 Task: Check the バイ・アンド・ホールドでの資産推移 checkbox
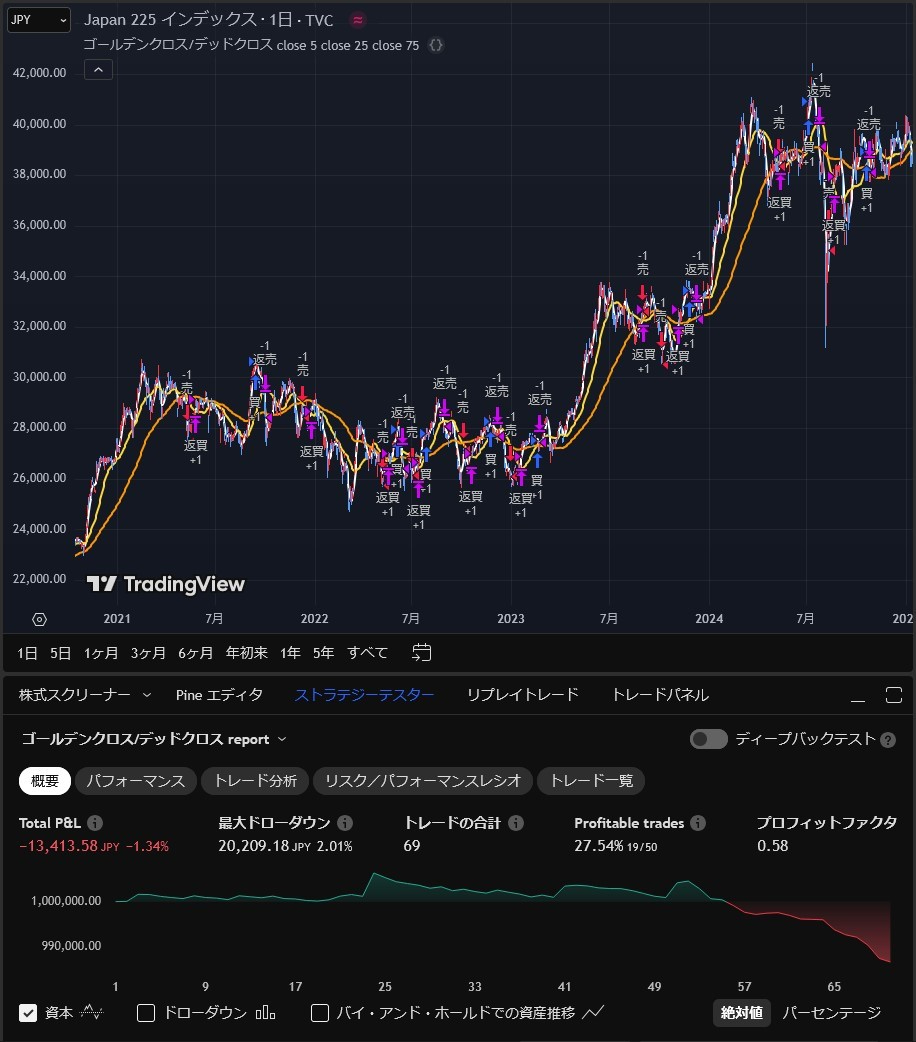[320, 1013]
